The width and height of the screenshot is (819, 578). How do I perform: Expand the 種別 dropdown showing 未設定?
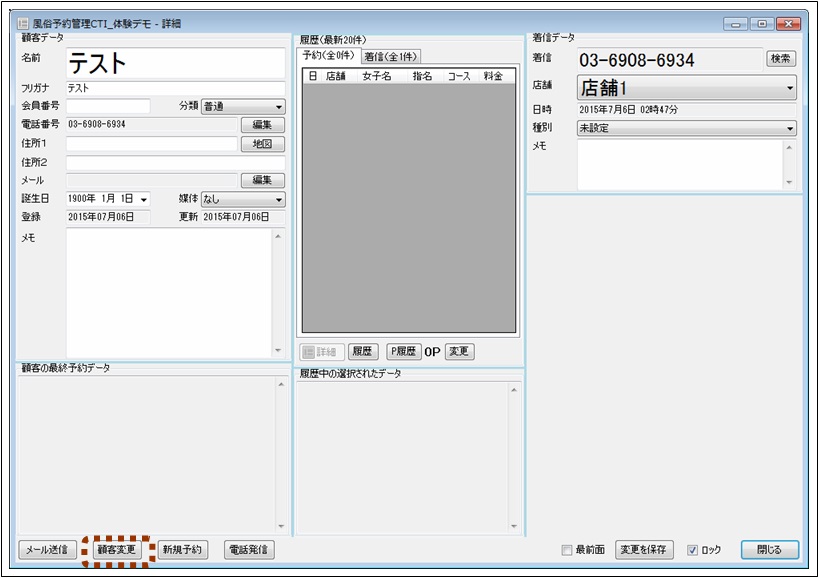pos(686,128)
